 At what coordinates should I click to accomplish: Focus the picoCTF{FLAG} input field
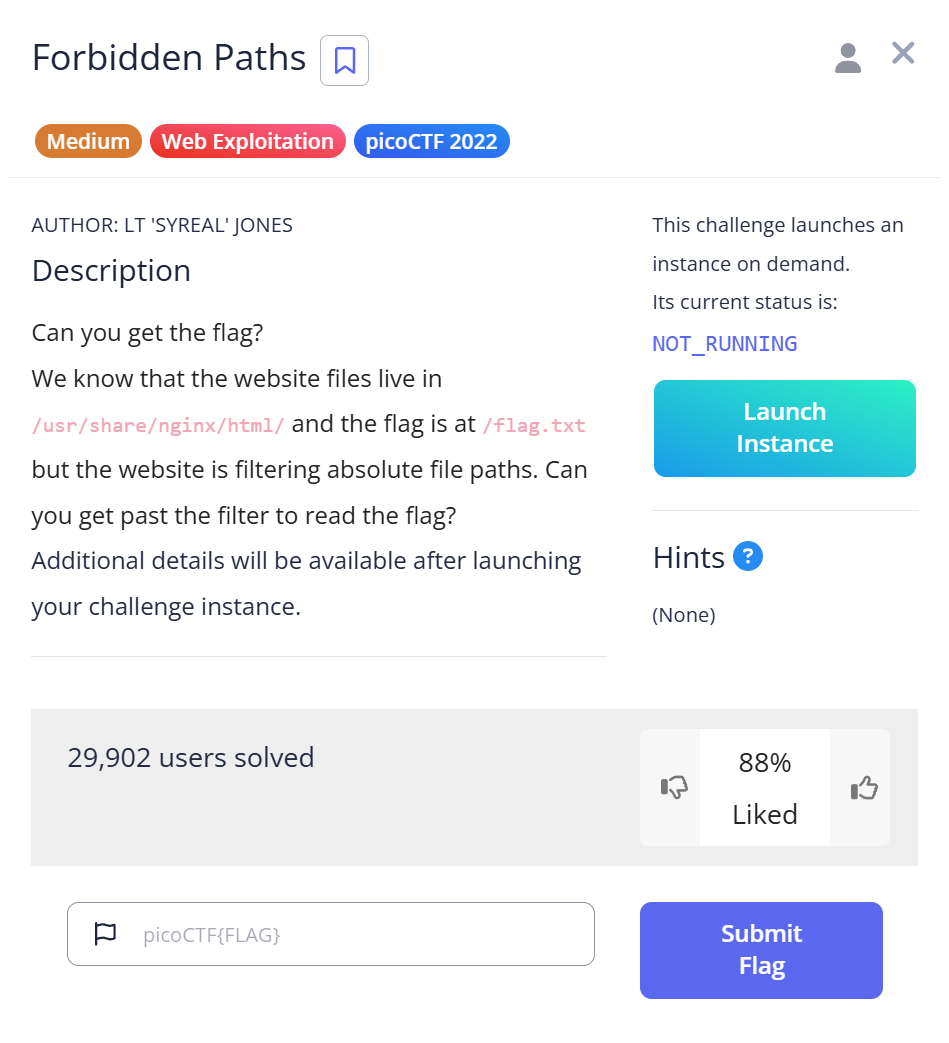point(360,934)
